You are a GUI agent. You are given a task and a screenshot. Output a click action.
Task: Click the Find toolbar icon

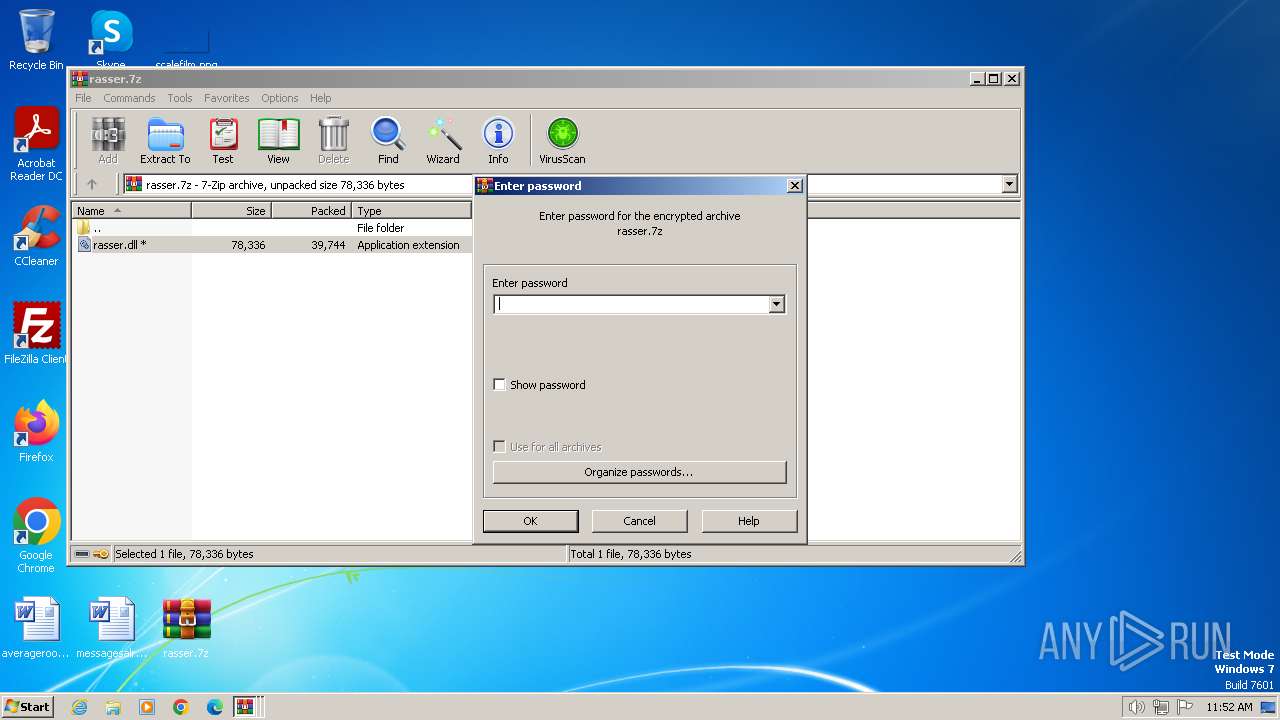click(x=388, y=140)
